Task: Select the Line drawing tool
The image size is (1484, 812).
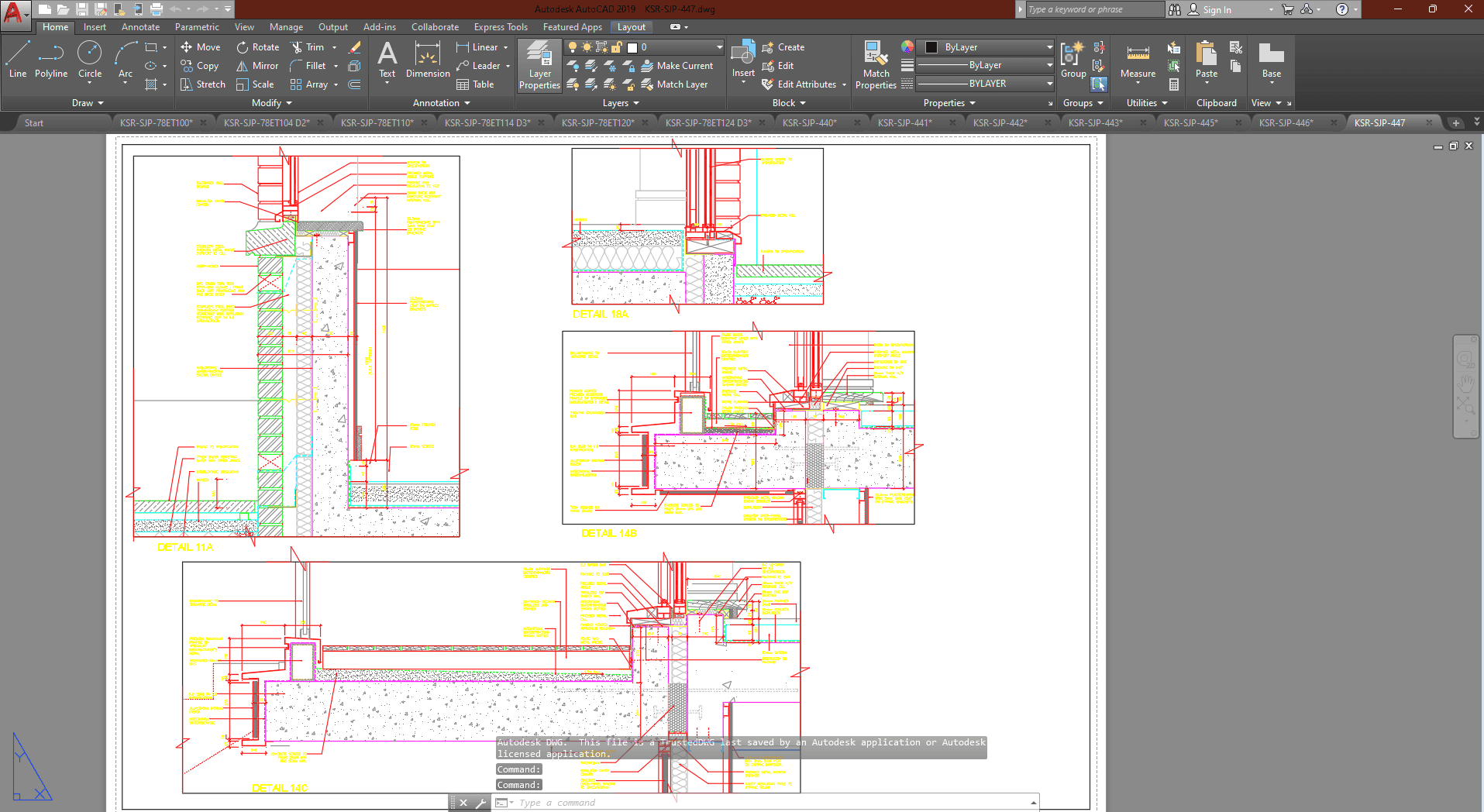Action: tap(18, 60)
